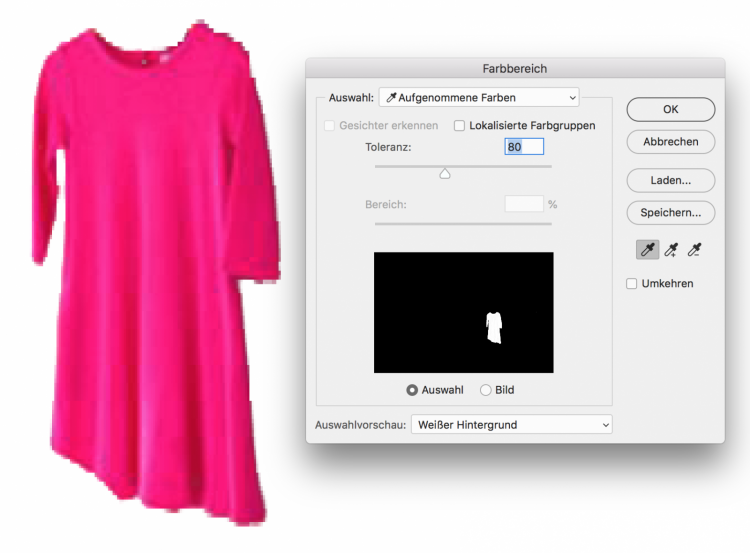The image size is (750, 553).
Task: Click the Toleranz: label text
Action: [388, 147]
